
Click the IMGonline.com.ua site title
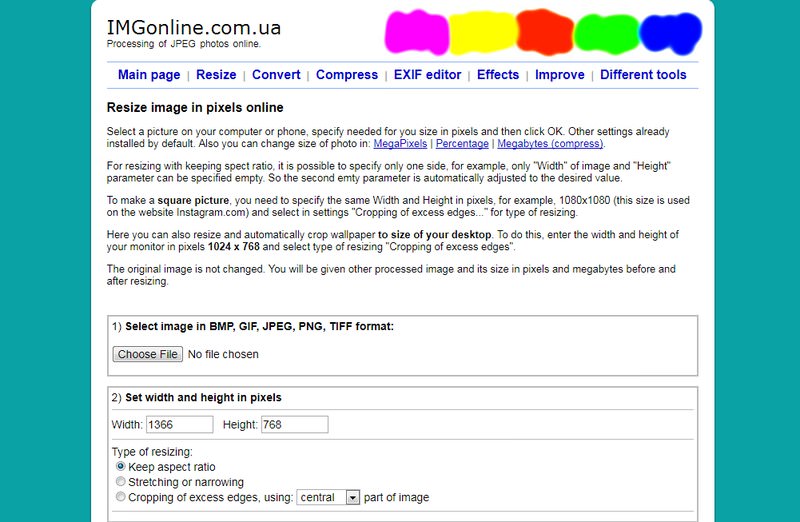click(194, 28)
